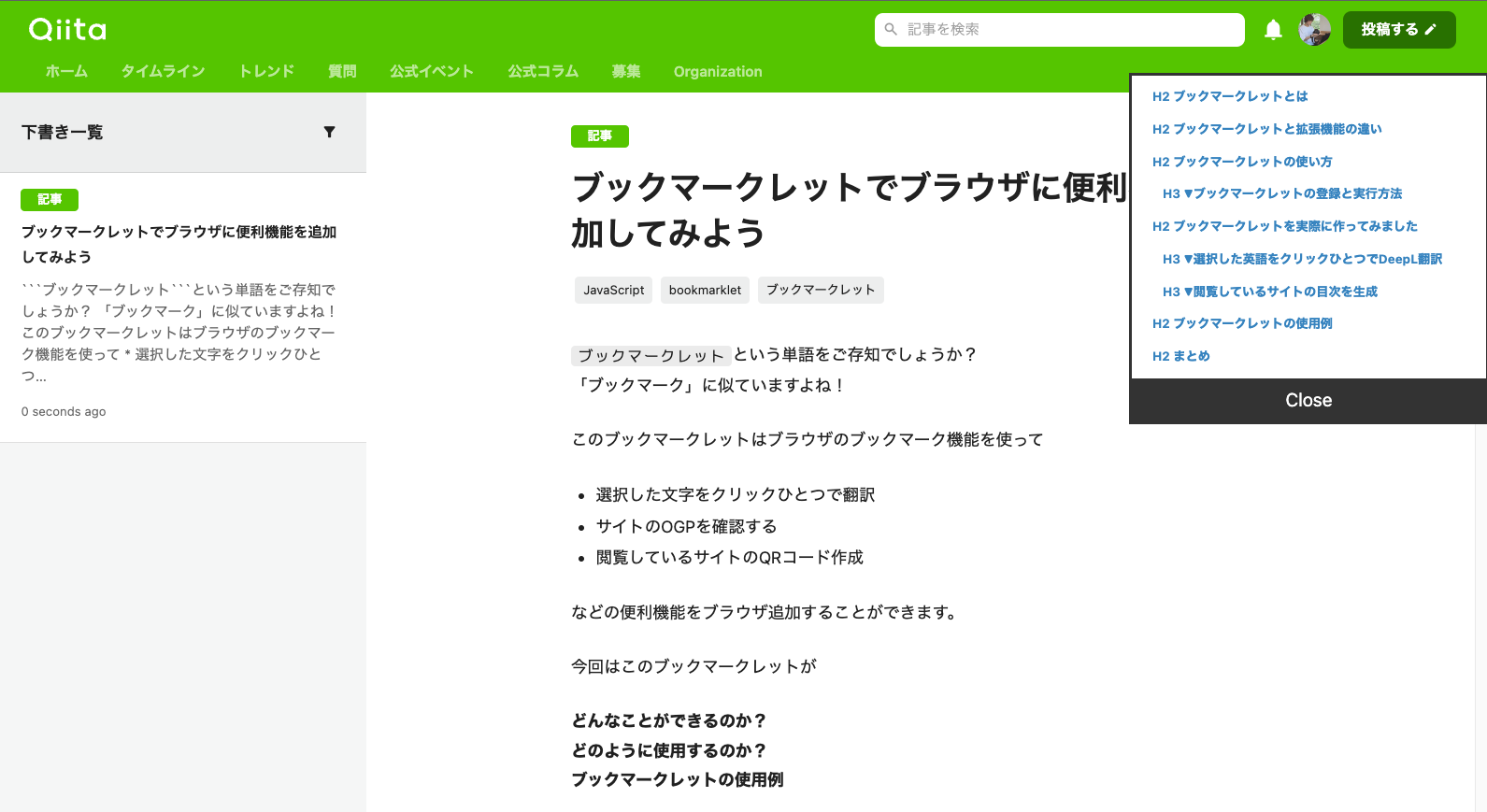Close the table of contents panel
The height and width of the screenshot is (812, 1487).
point(1308,401)
